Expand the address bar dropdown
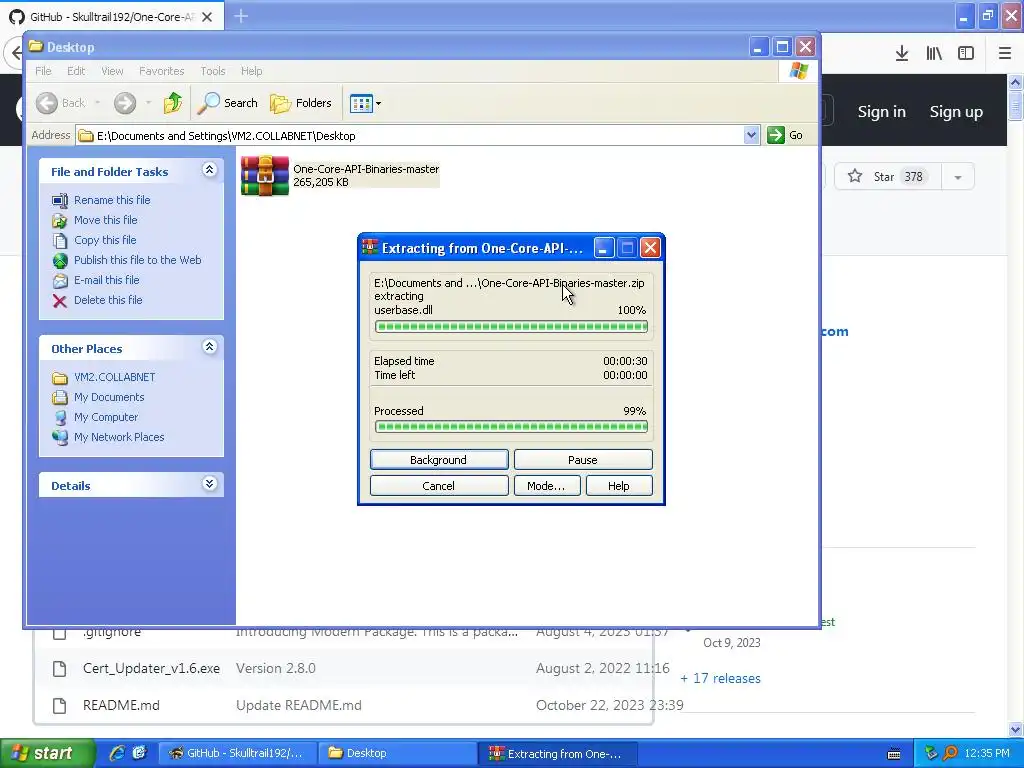Viewport: 1024px width, 768px height. pyautogui.click(x=751, y=135)
